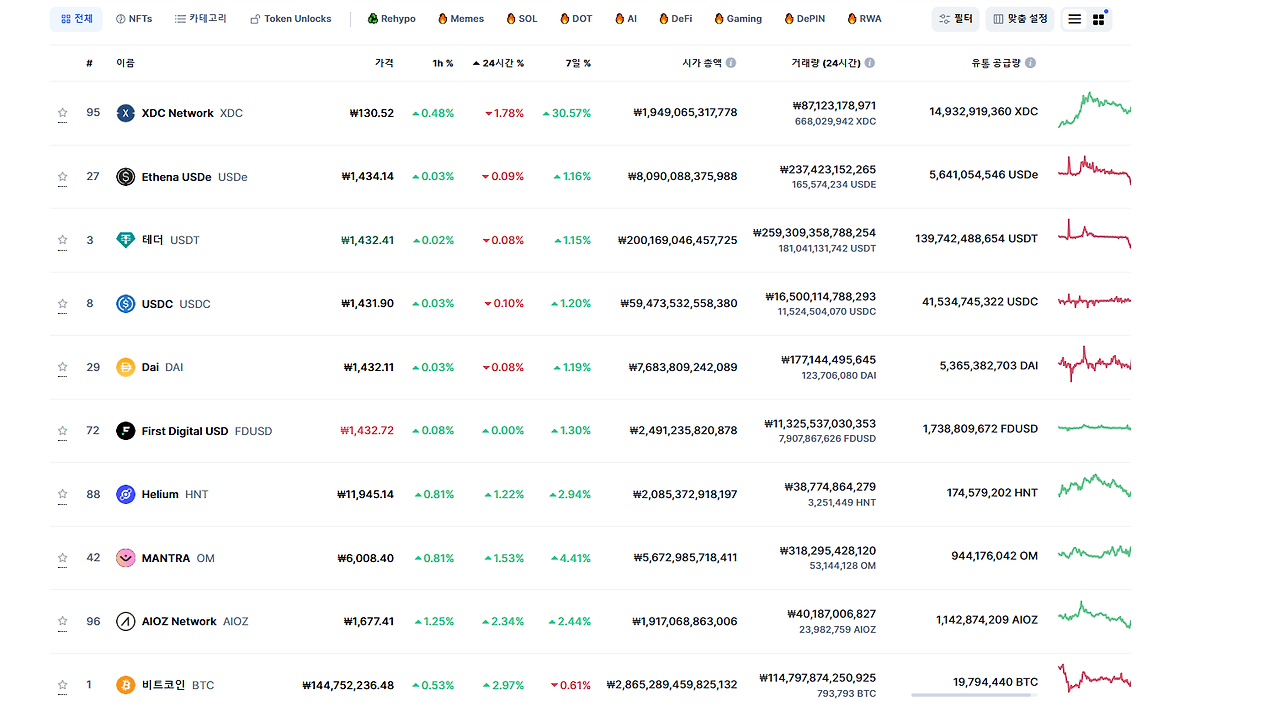
Task: Star Bitcoin BTC to watchlist
Action: point(63,685)
